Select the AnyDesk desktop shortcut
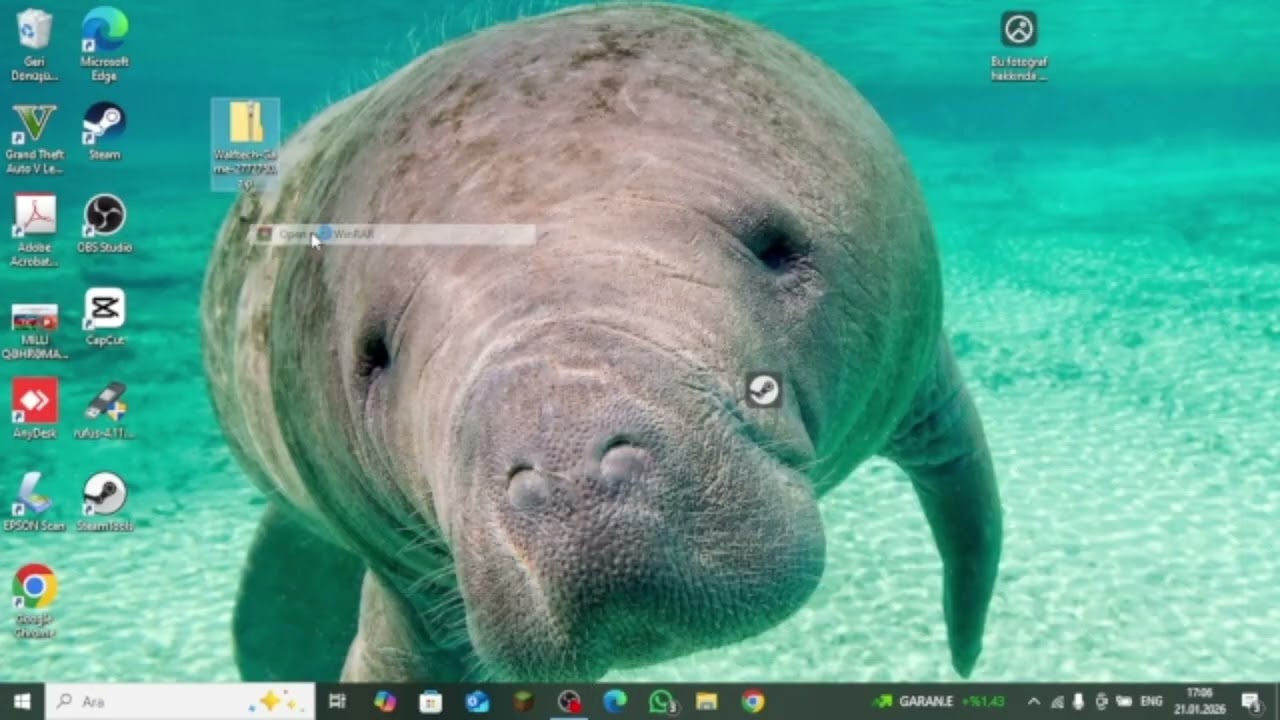The image size is (1280, 720). (35, 409)
